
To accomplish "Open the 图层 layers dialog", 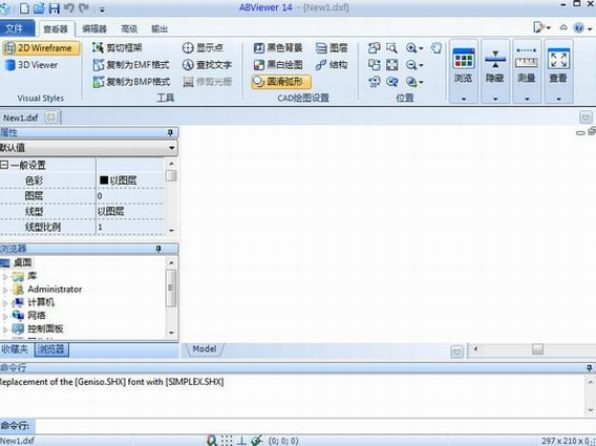I will coord(331,48).
